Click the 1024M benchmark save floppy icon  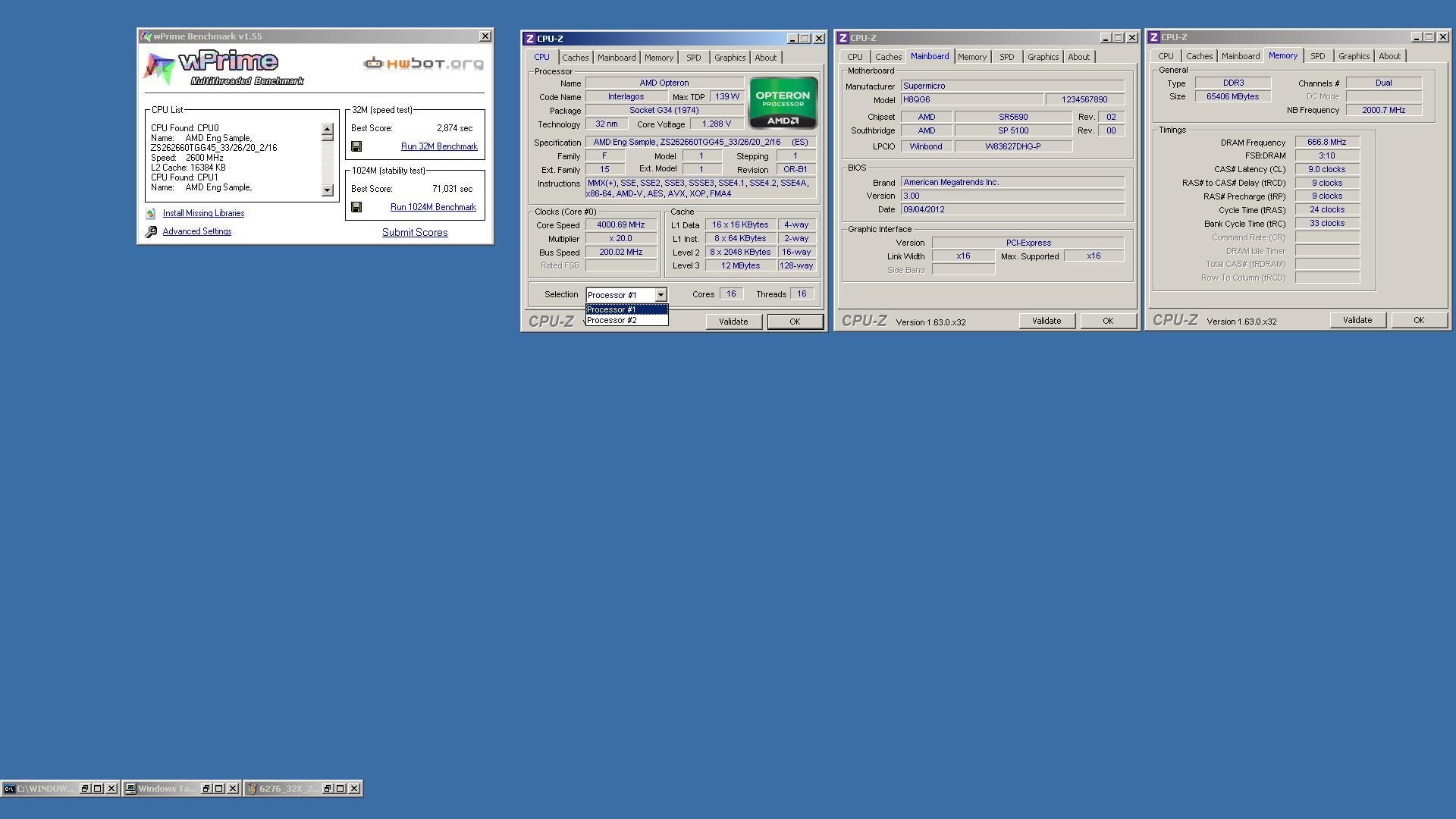click(x=356, y=207)
